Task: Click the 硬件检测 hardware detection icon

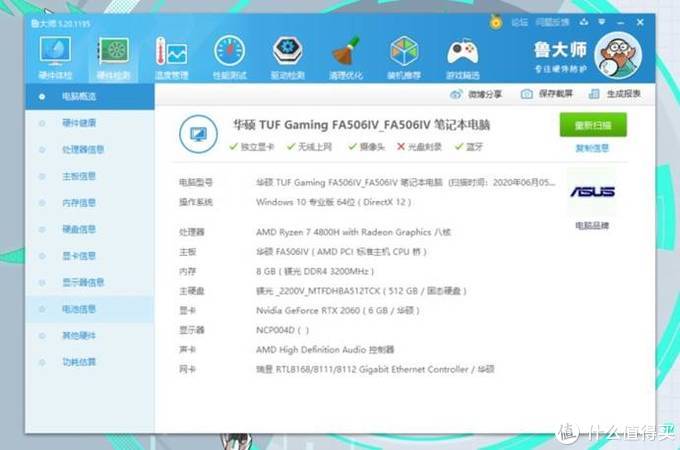Action: pyautogui.click(x=113, y=56)
